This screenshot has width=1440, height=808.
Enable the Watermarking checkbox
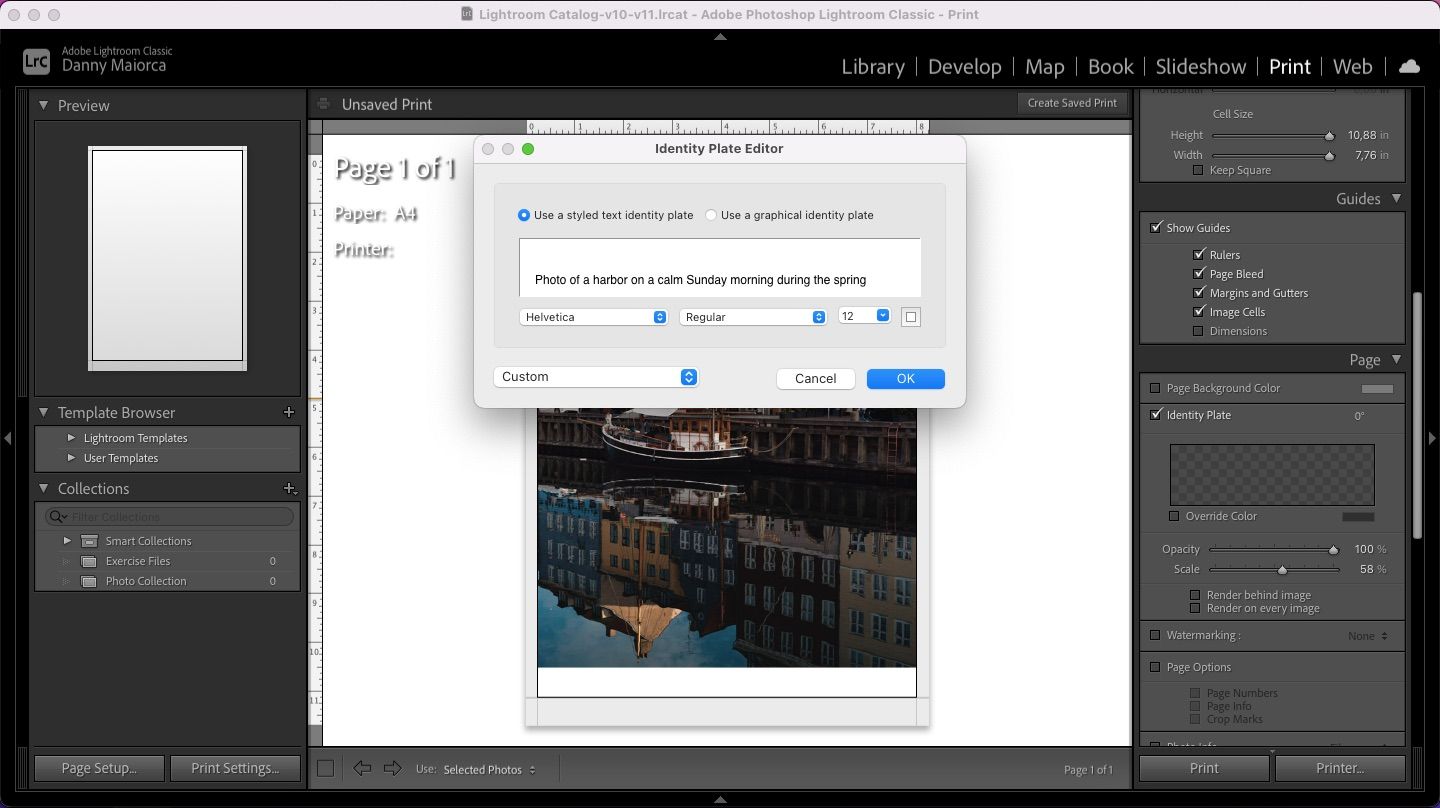click(x=1155, y=635)
